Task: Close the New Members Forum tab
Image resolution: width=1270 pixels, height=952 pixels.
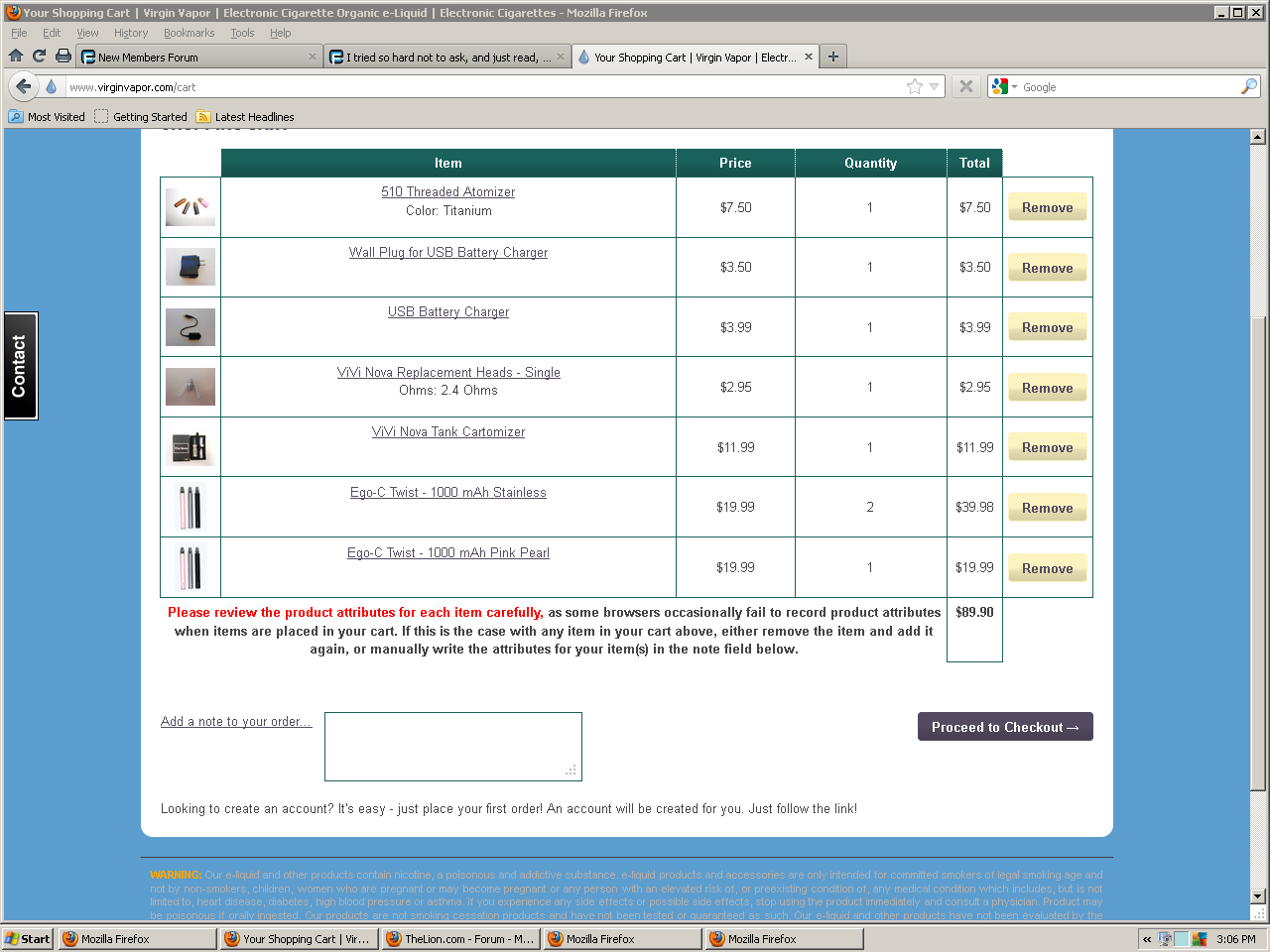Action: 313,57
